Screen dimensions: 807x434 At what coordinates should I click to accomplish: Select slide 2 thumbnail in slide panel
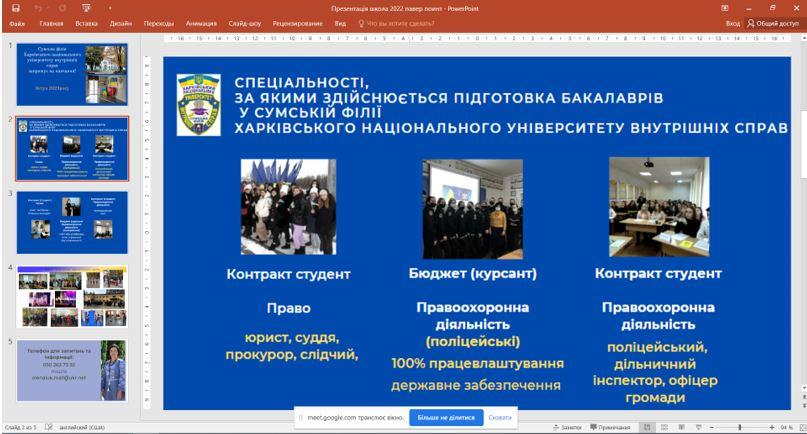pos(72,149)
